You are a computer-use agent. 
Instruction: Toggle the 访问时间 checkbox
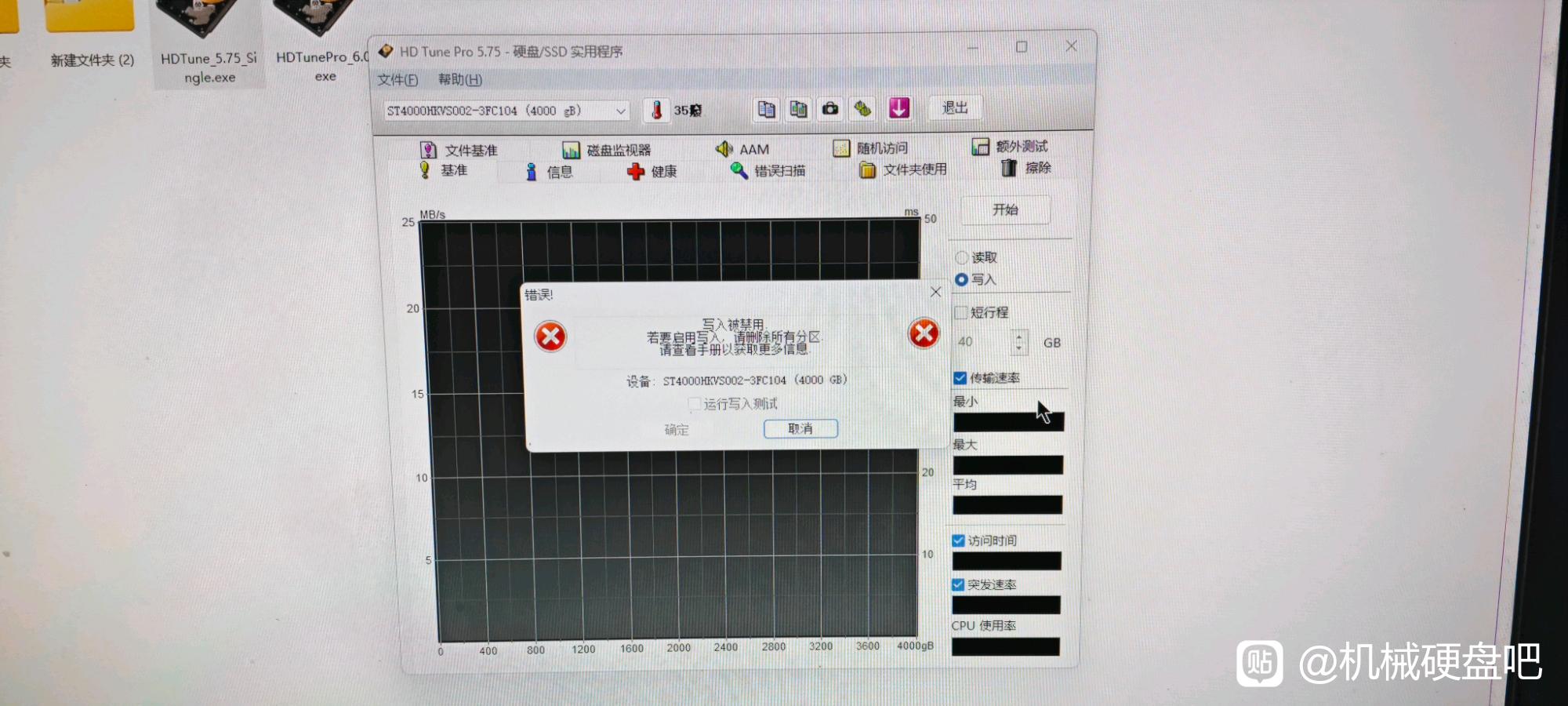click(958, 540)
